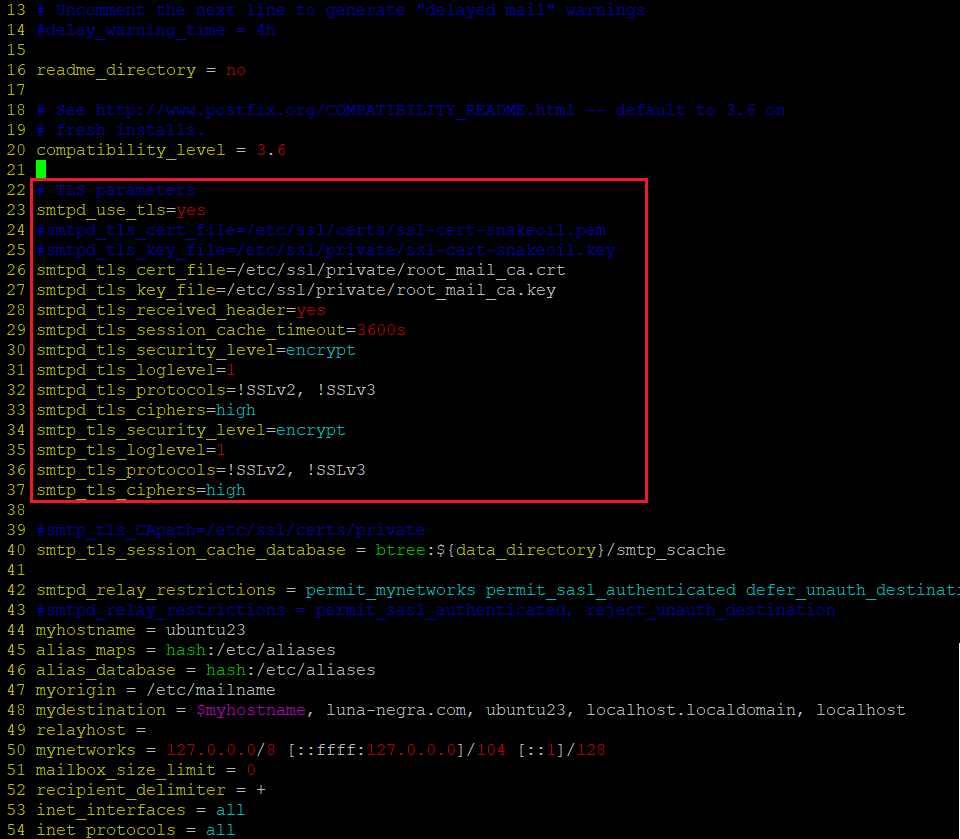Click the compatibility_level value 3.6
The image size is (960, 839).
(271, 150)
